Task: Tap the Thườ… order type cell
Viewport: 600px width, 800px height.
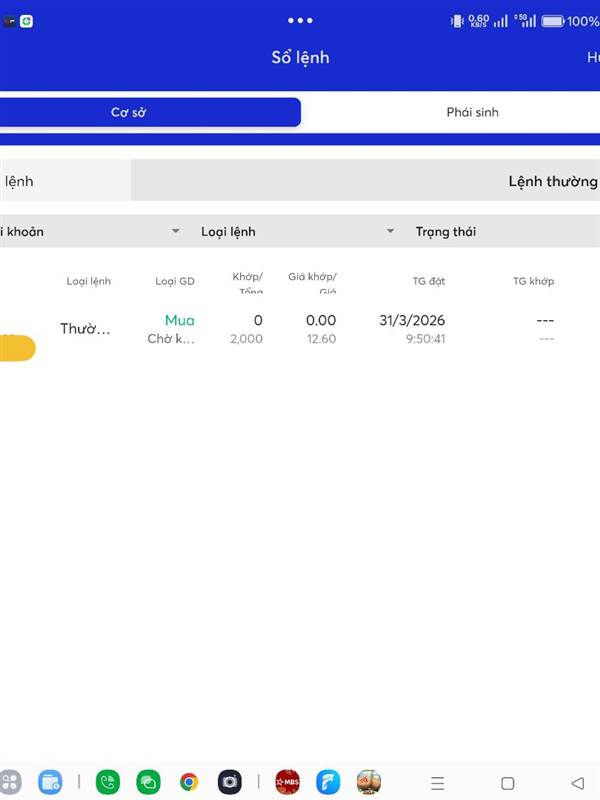Action: coord(85,329)
